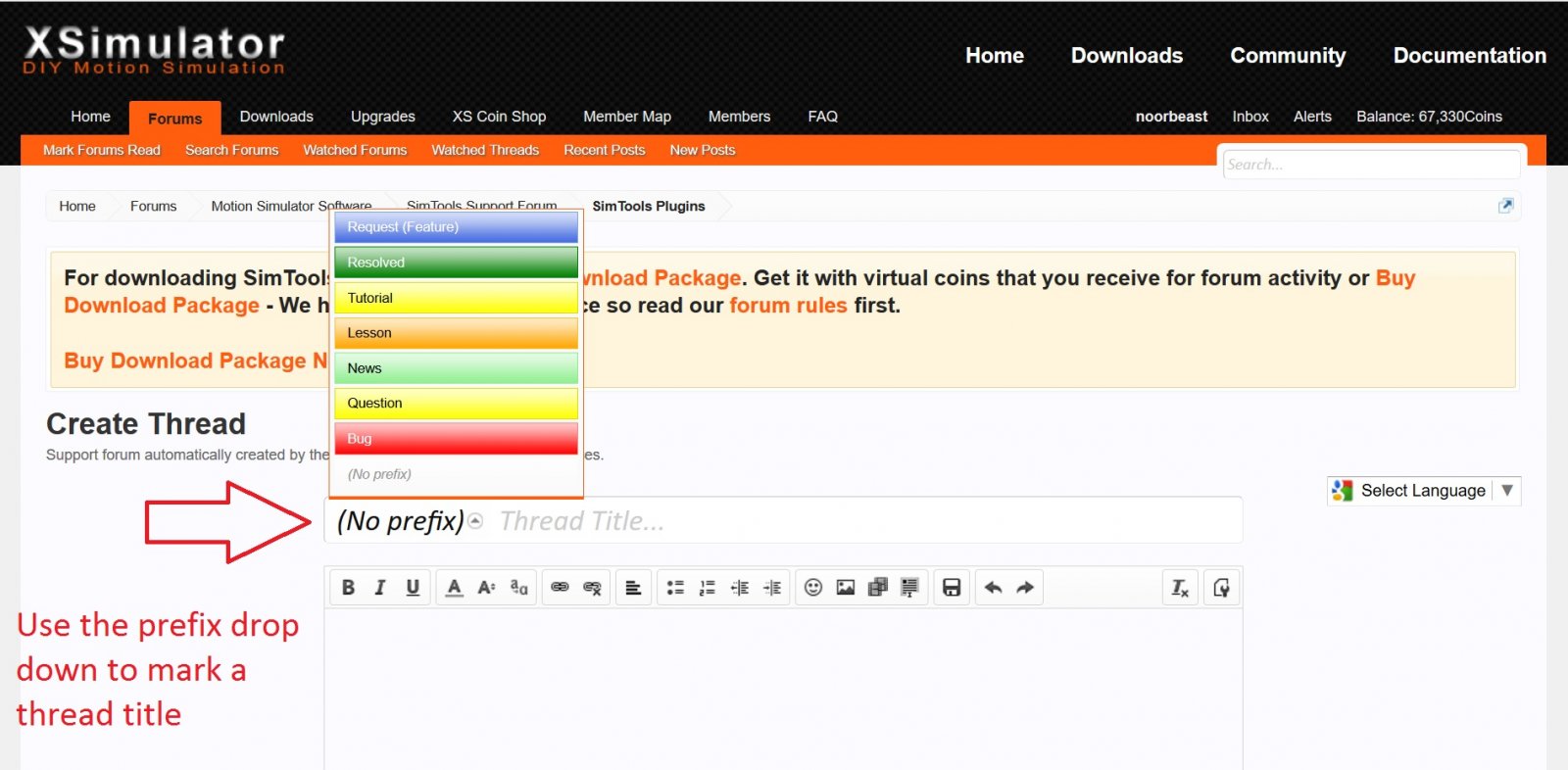Open the Select Language dropdown

click(1423, 491)
